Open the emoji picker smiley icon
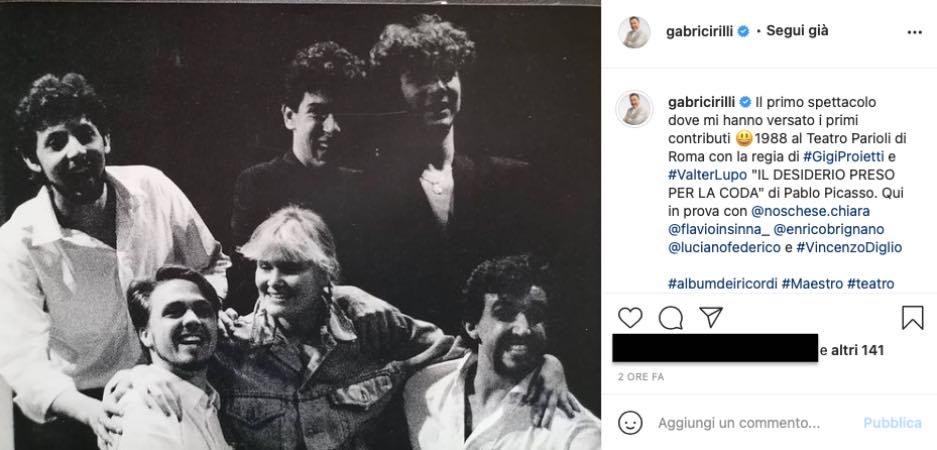937x450 pixels. click(x=630, y=423)
